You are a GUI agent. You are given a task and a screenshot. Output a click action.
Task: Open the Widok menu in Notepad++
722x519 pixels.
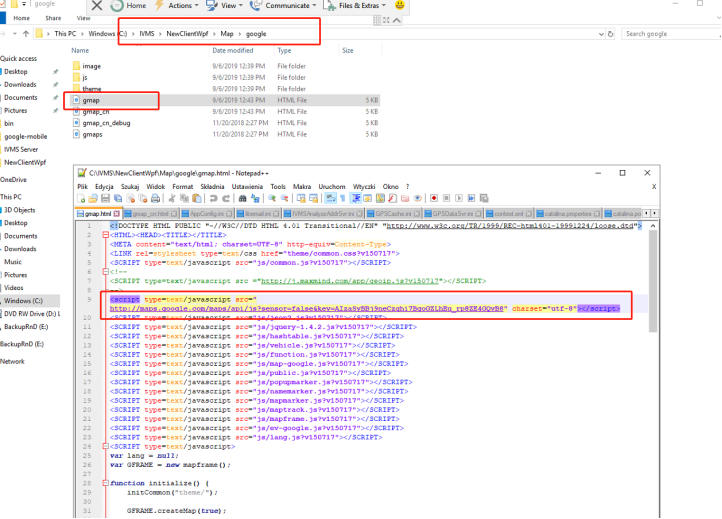(156, 187)
